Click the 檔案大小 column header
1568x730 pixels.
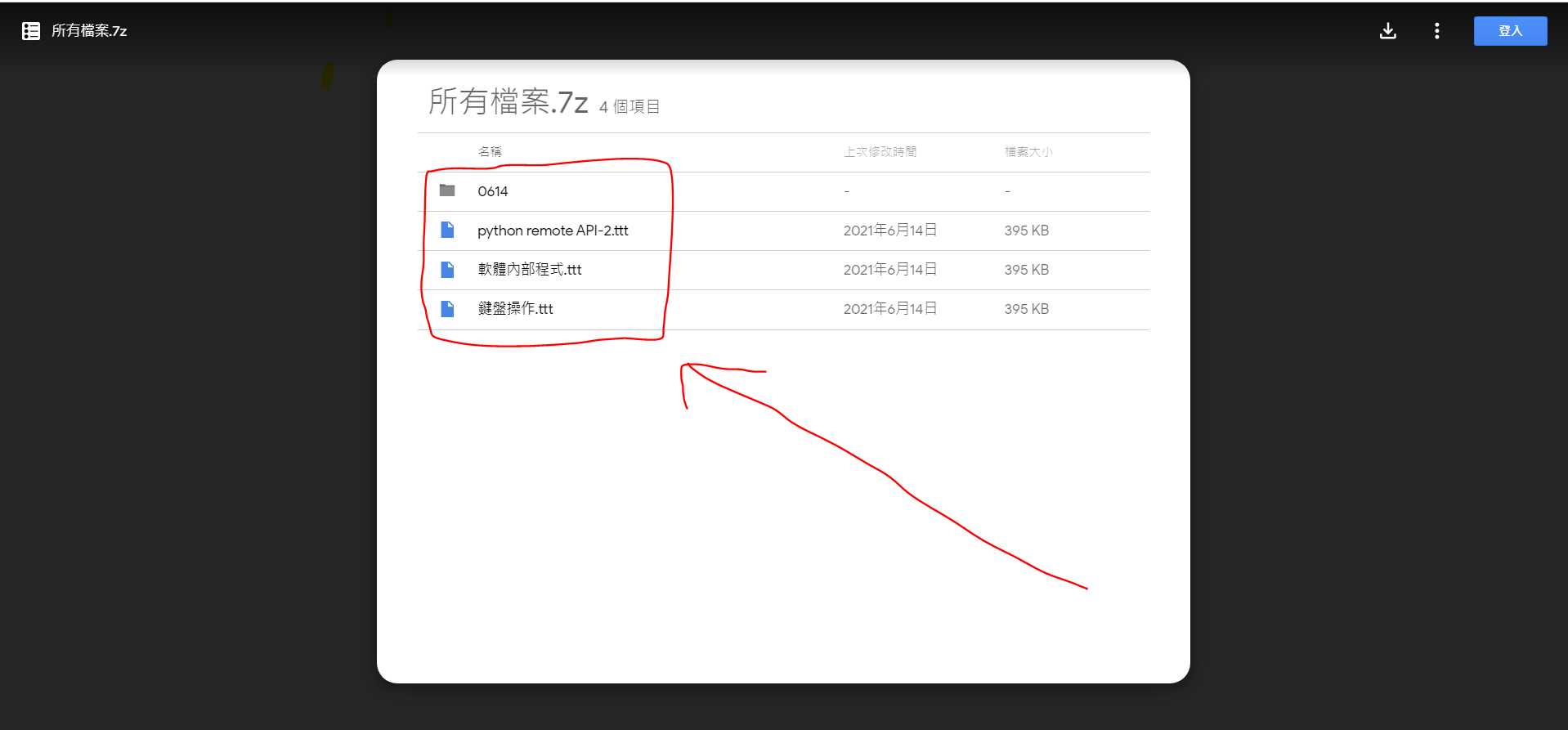point(1028,151)
